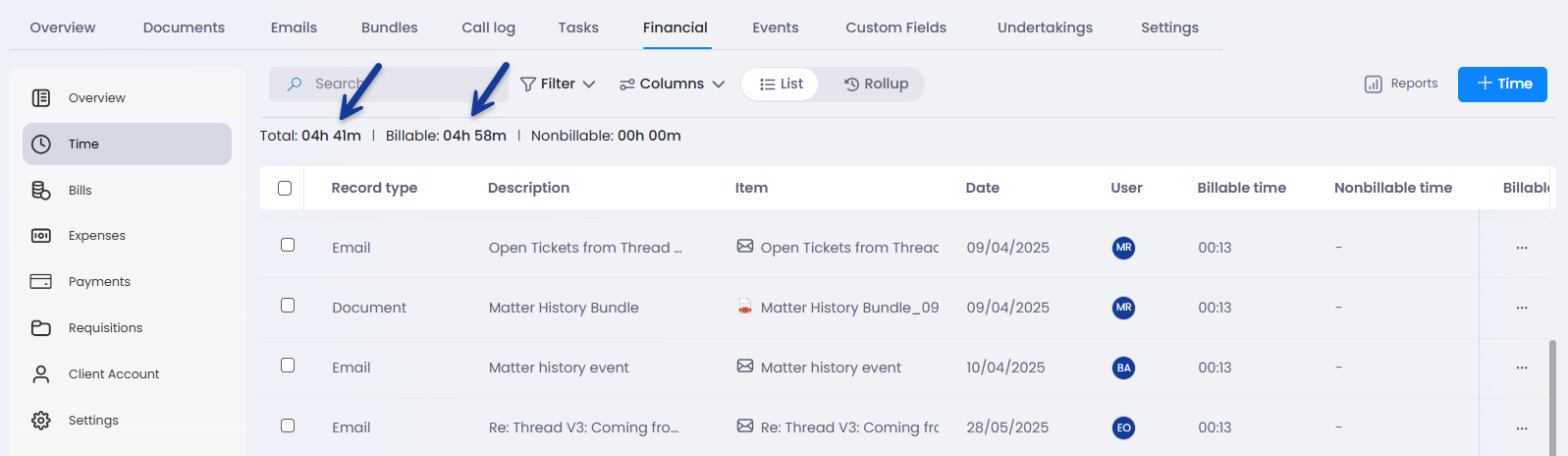This screenshot has height=456, width=1568.
Task: Select the Expenses icon in sidebar
Action: pyautogui.click(x=41, y=236)
